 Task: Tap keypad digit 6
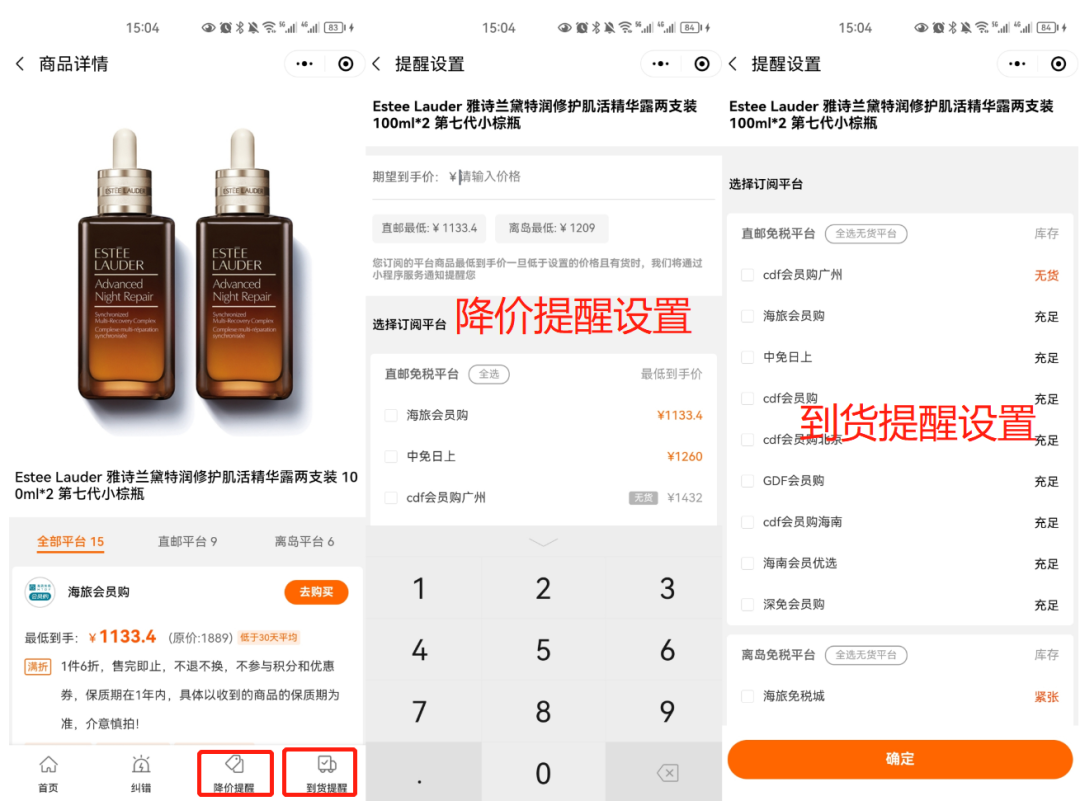(667, 650)
